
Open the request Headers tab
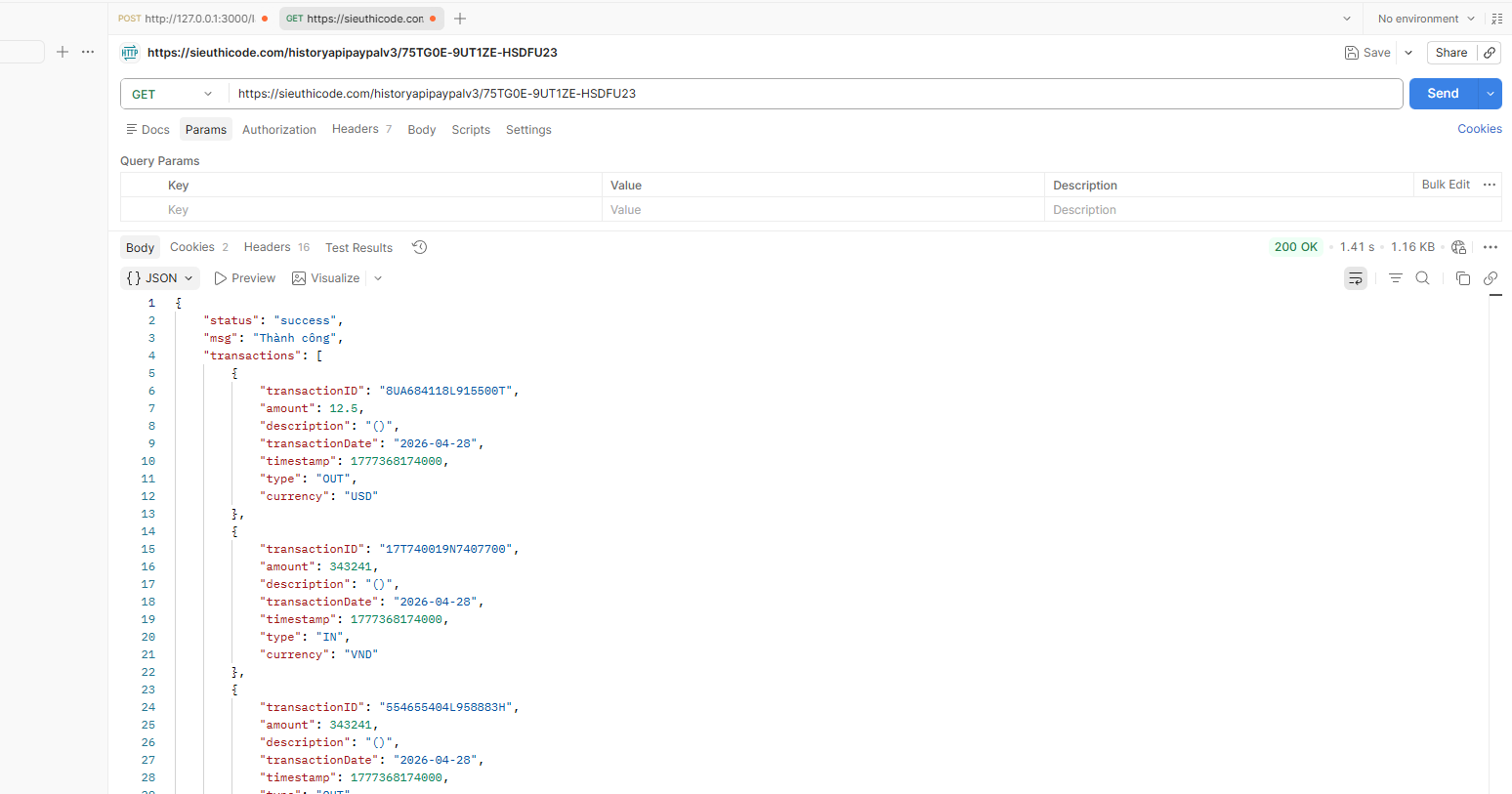click(361, 129)
